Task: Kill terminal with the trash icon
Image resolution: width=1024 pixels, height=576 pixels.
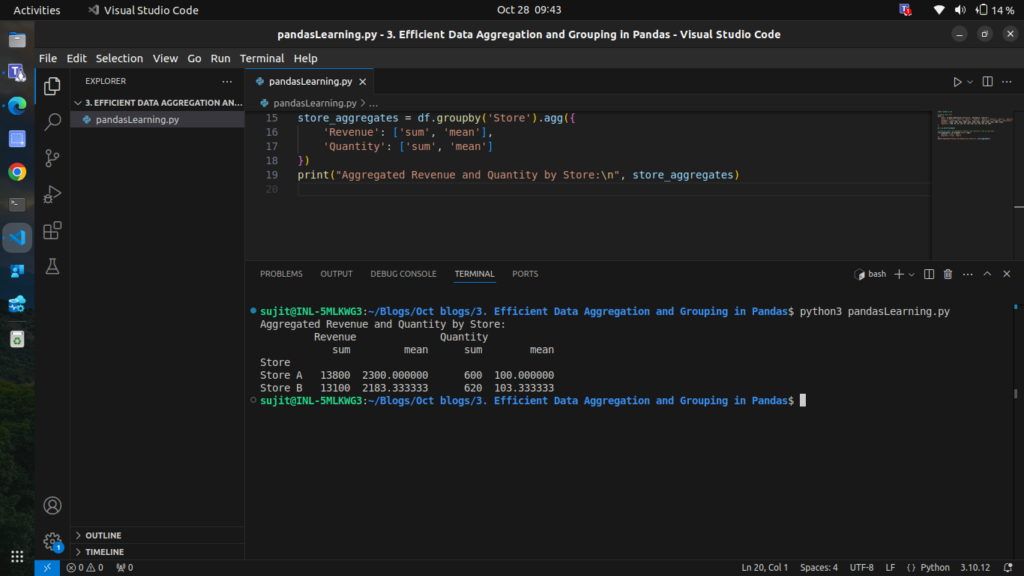Action: coord(948,274)
